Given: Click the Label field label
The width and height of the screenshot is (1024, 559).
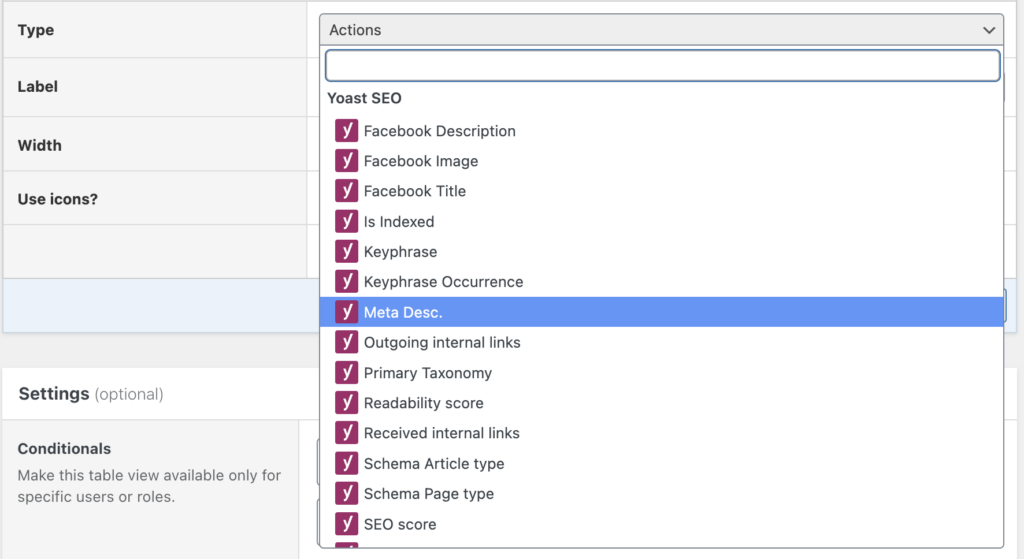Looking at the screenshot, I should point(38,86).
